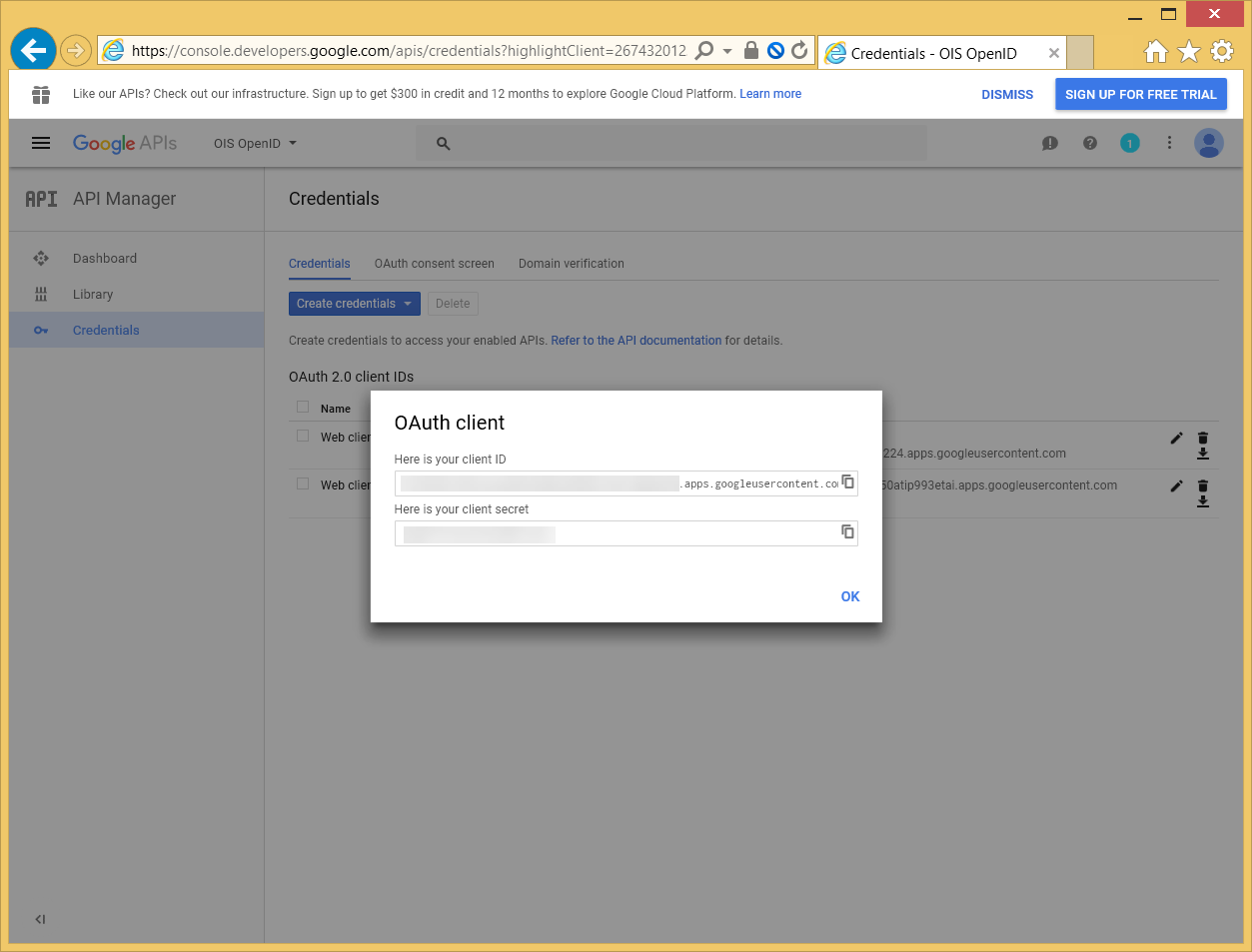Check the first Web client row checkbox
The width and height of the screenshot is (1252, 952).
(x=303, y=436)
